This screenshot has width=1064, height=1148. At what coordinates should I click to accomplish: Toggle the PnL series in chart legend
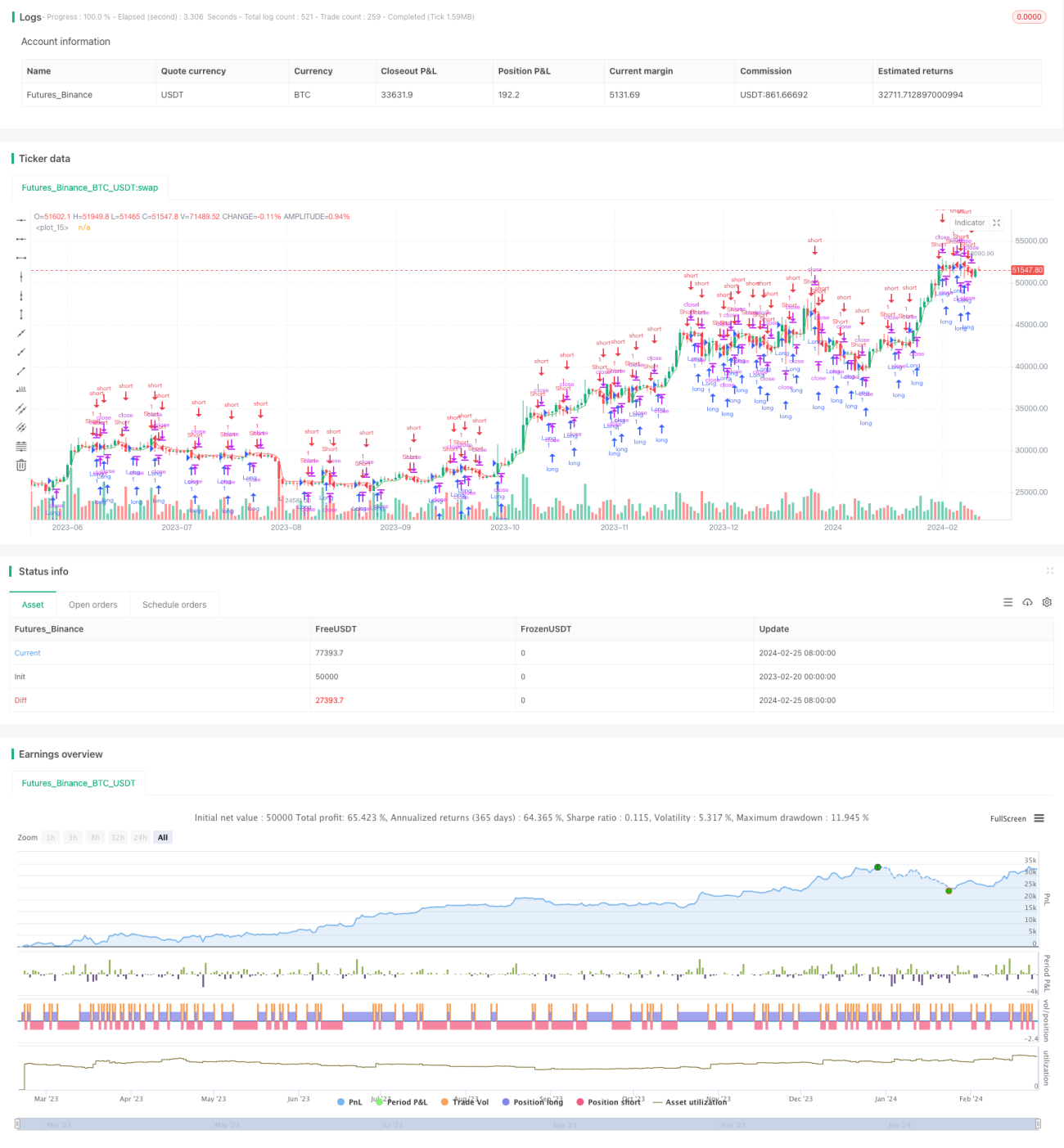click(x=349, y=1102)
